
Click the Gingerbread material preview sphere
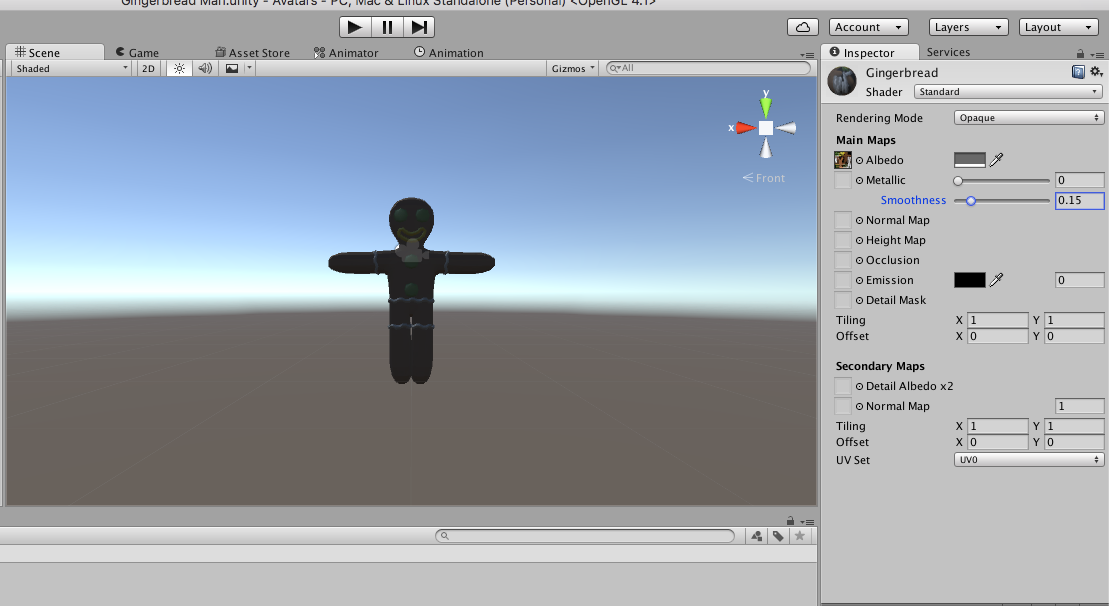click(842, 81)
